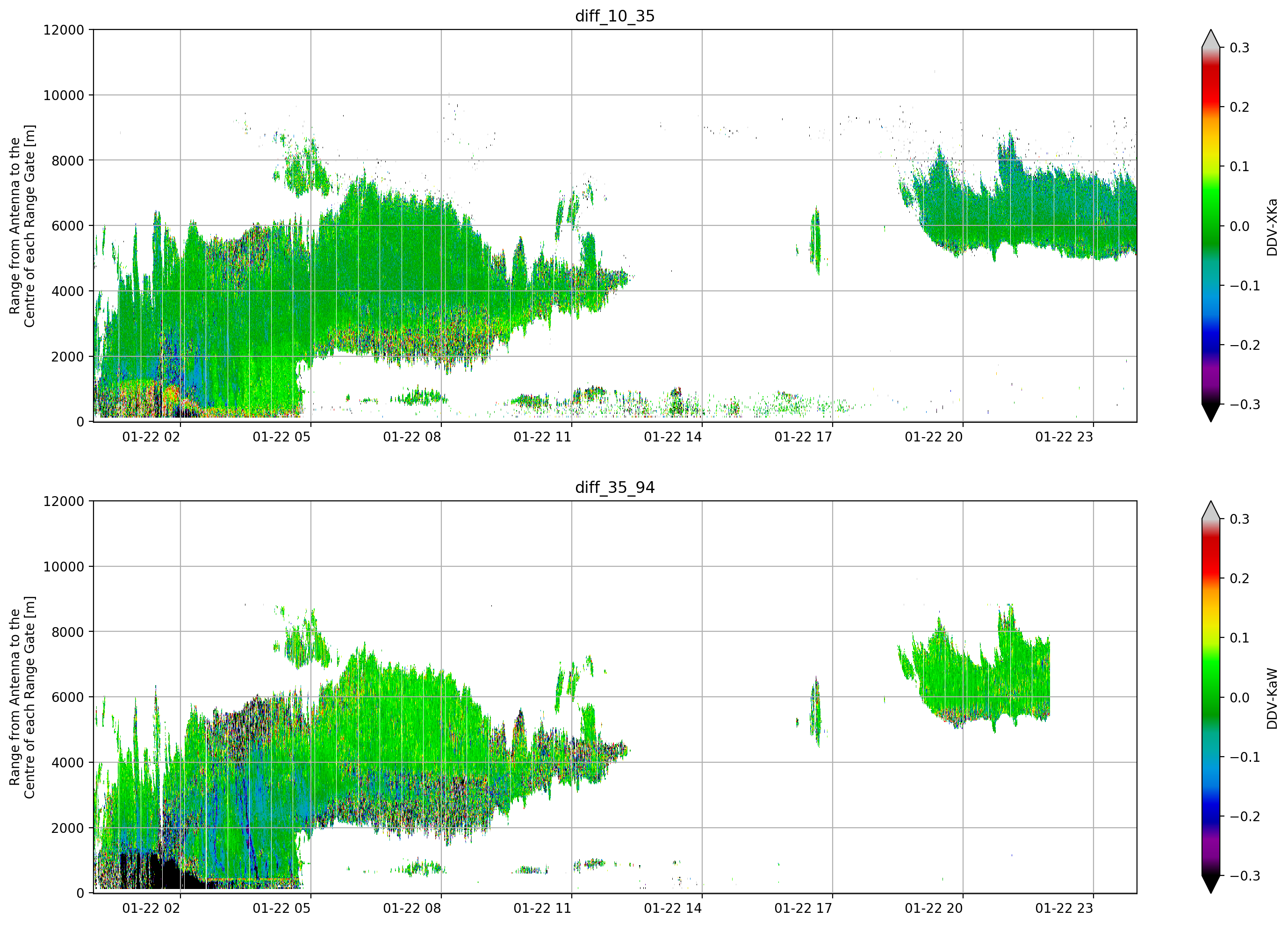
Task: Click the "−0.1" tick on DDV-XKa colorbar
Action: pos(1245,286)
